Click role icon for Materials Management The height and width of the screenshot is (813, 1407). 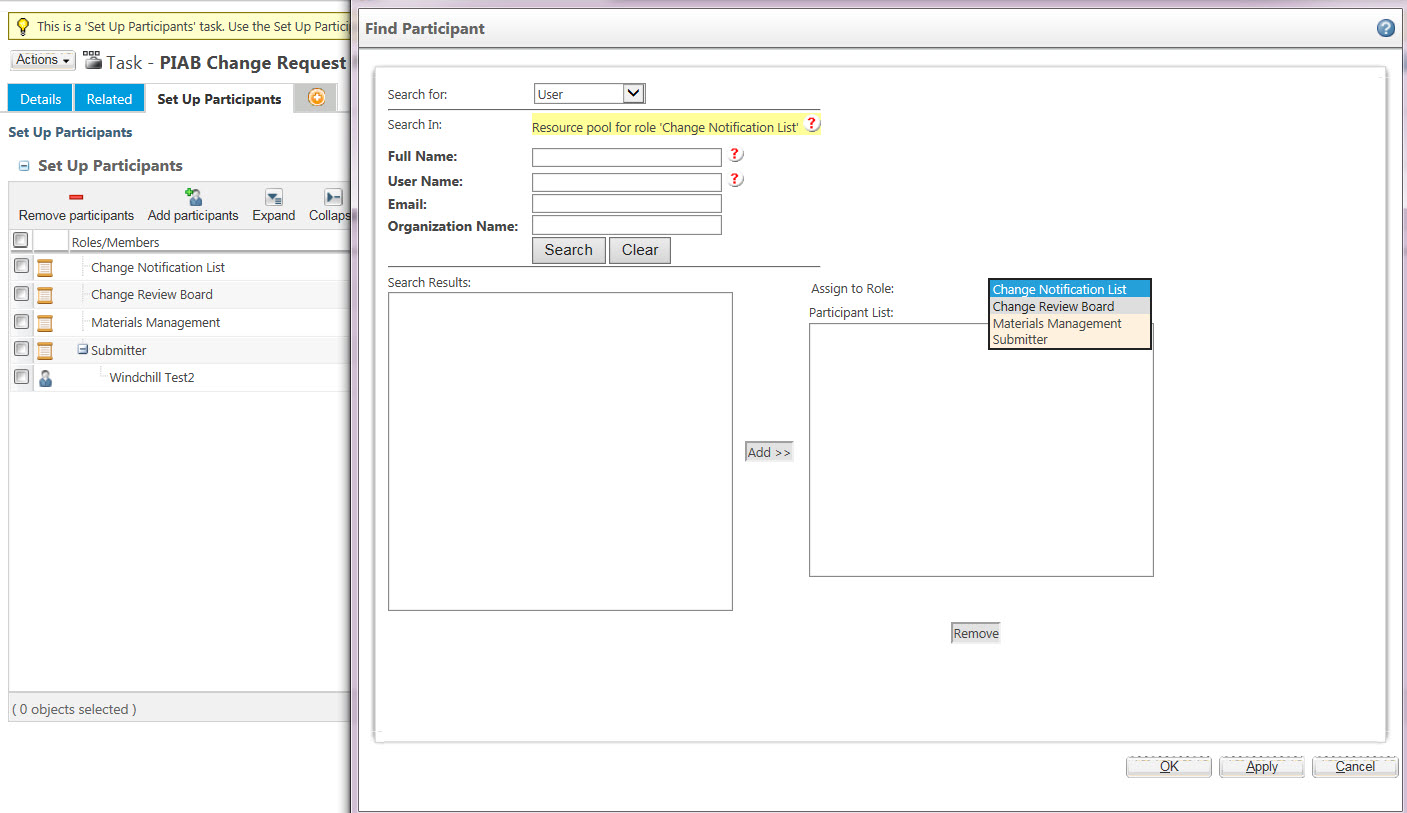[x=45, y=323]
